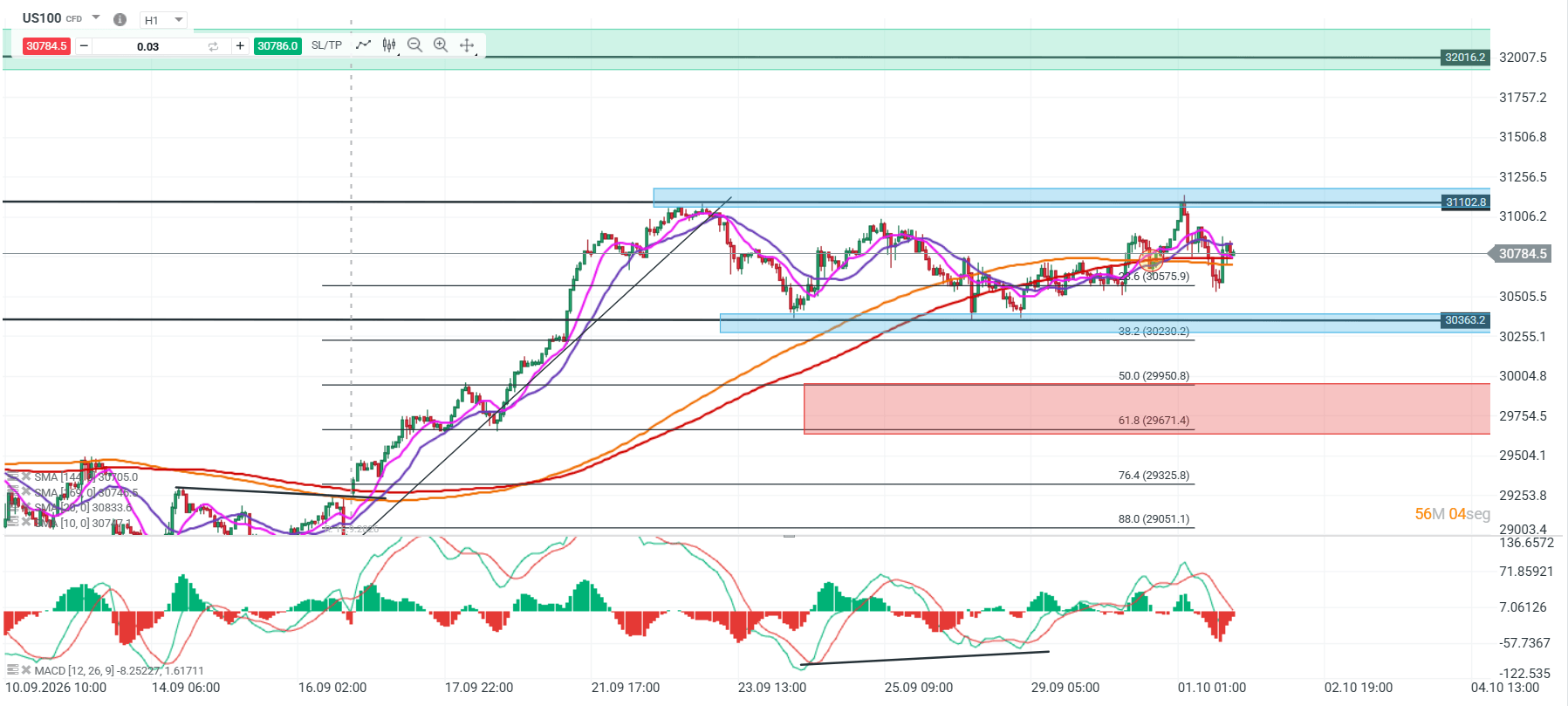Click the 10.09.2026 10:00 time axis label
The width and height of the screenshot is (1568, 706).
56,688
